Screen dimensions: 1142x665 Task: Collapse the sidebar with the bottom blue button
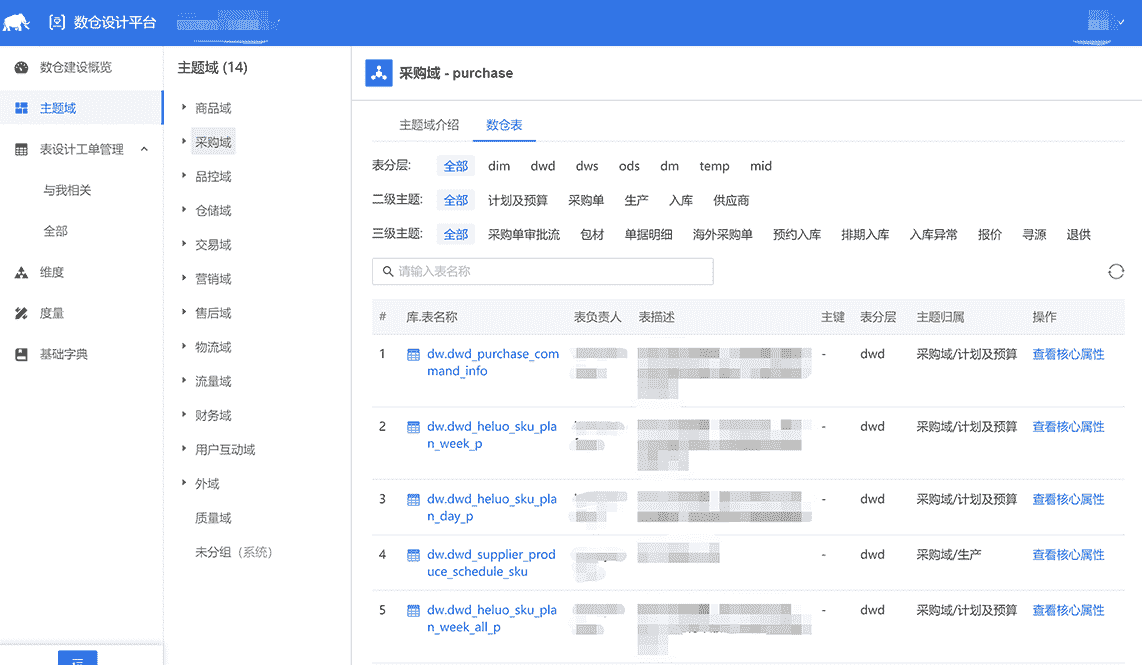[77, 658]
